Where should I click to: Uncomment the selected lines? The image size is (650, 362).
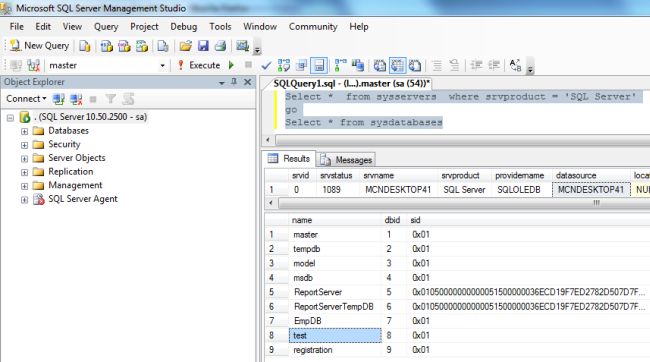coord(454,65)
